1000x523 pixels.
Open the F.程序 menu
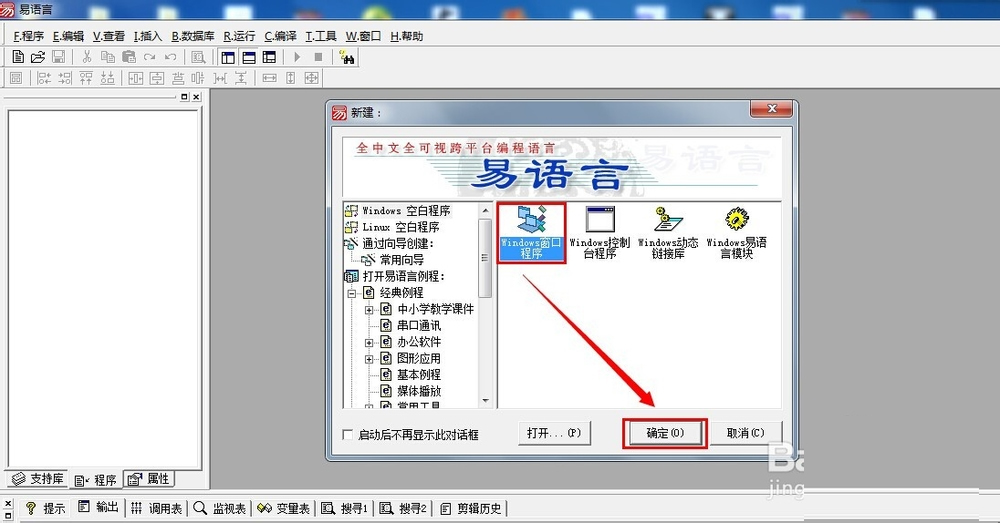pos(29,36)
